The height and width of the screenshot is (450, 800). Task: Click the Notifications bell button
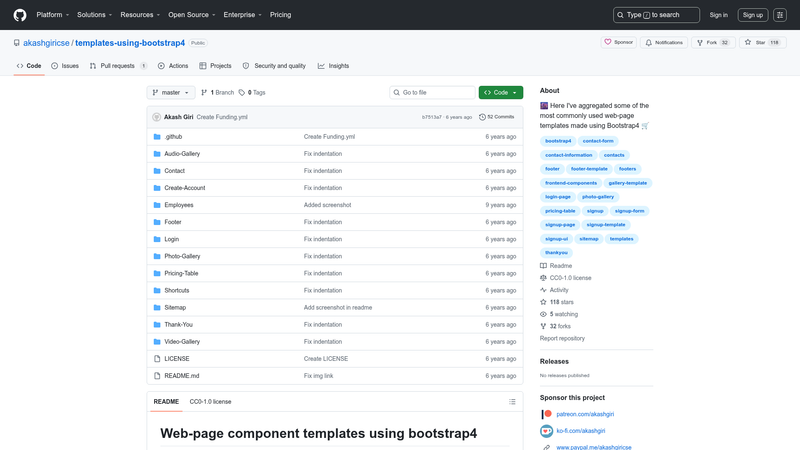point(664,42)
